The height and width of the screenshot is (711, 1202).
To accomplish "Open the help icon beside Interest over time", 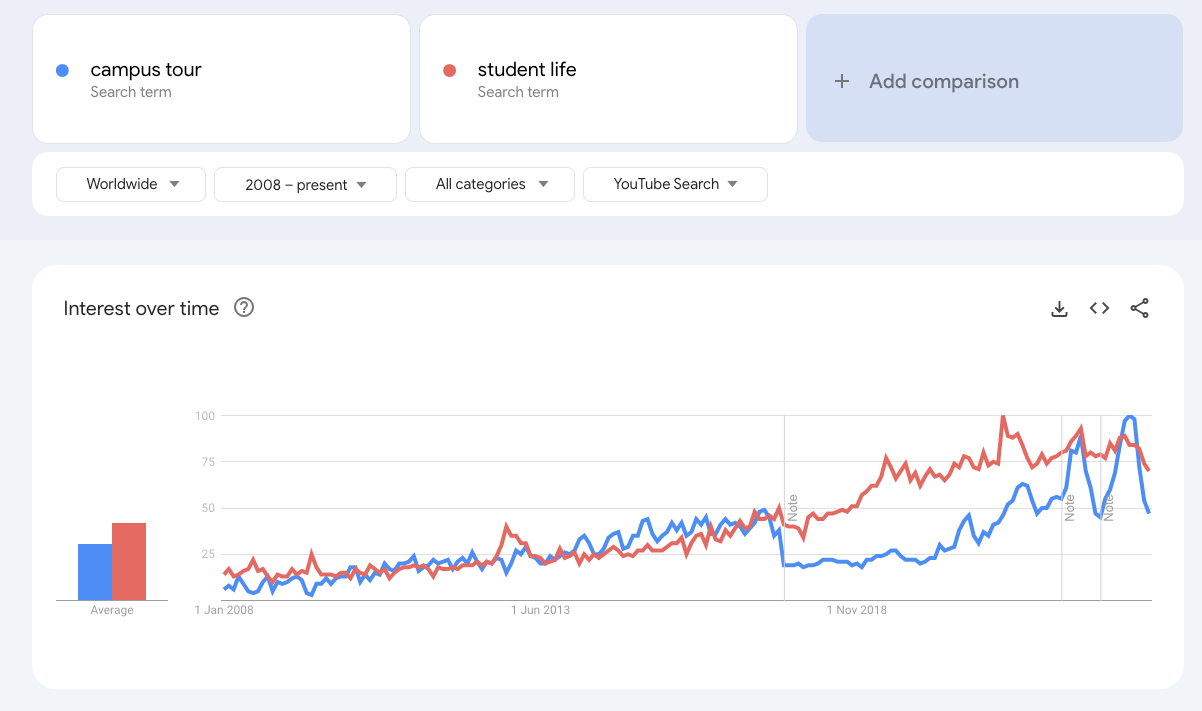I will pyautogui.click(x=244, y=308).
